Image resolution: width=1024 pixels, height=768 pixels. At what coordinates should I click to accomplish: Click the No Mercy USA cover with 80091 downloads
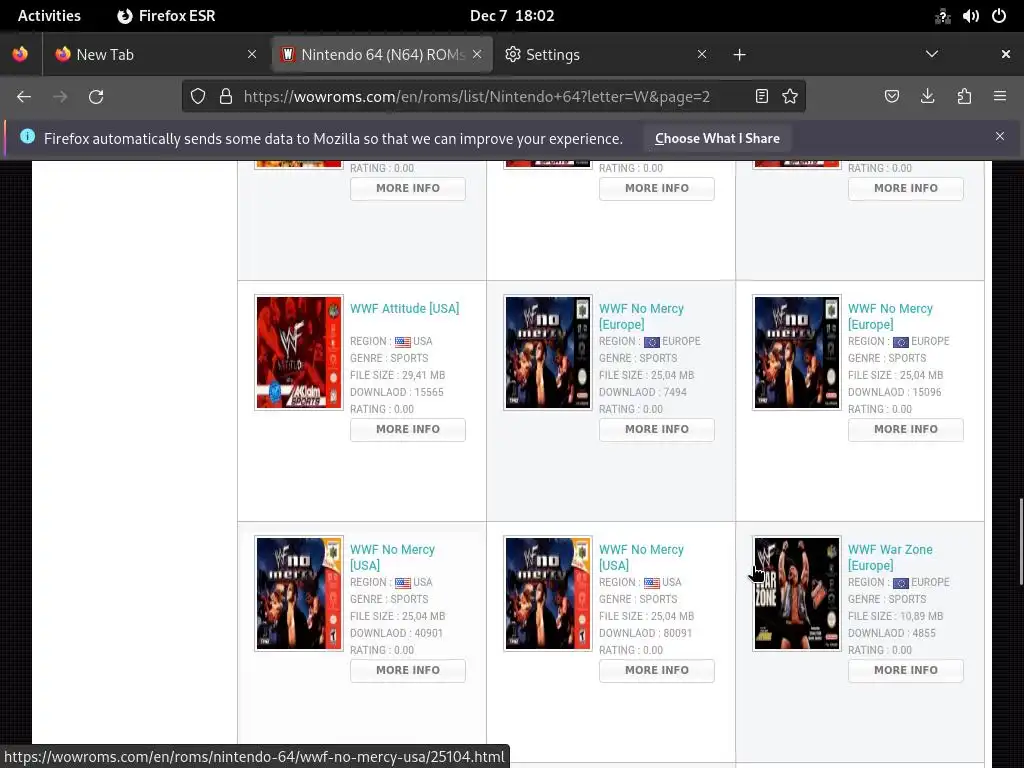[548, 594]
